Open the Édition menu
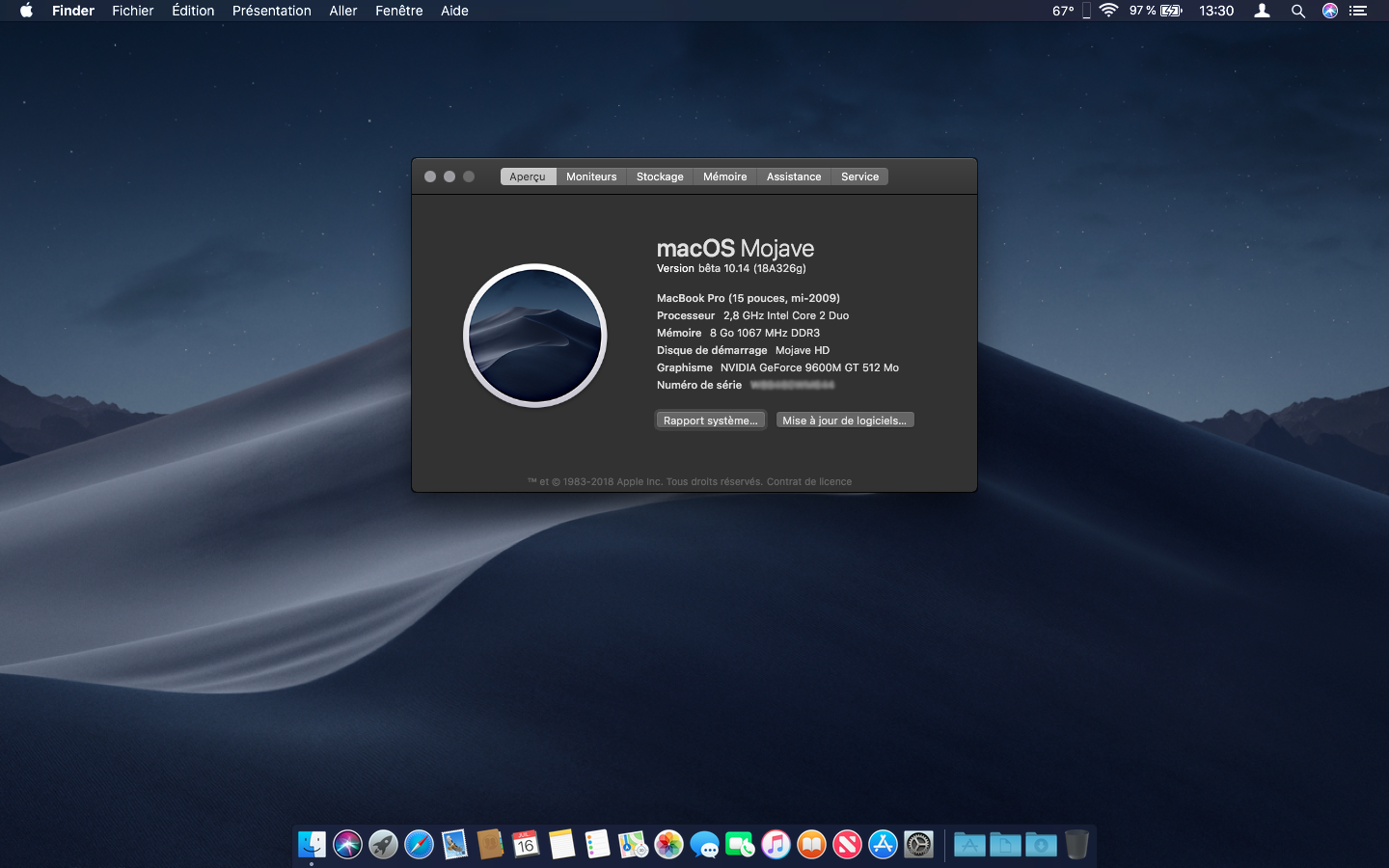1389x868 pixels. (x=193, y=11)
